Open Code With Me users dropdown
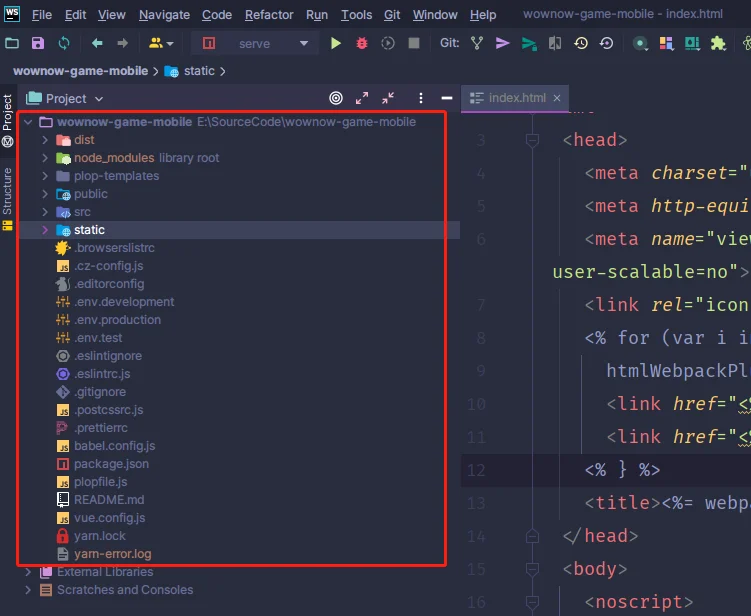Image resolution: width=751 pixels, height=616 pixels. [160, 44]
